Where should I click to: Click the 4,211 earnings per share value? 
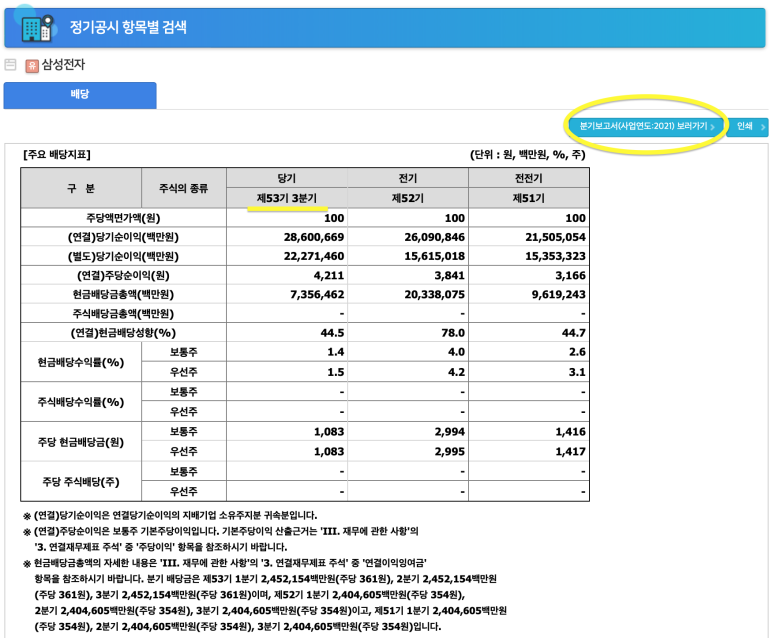pyautogui.click(x=329, y=276)
